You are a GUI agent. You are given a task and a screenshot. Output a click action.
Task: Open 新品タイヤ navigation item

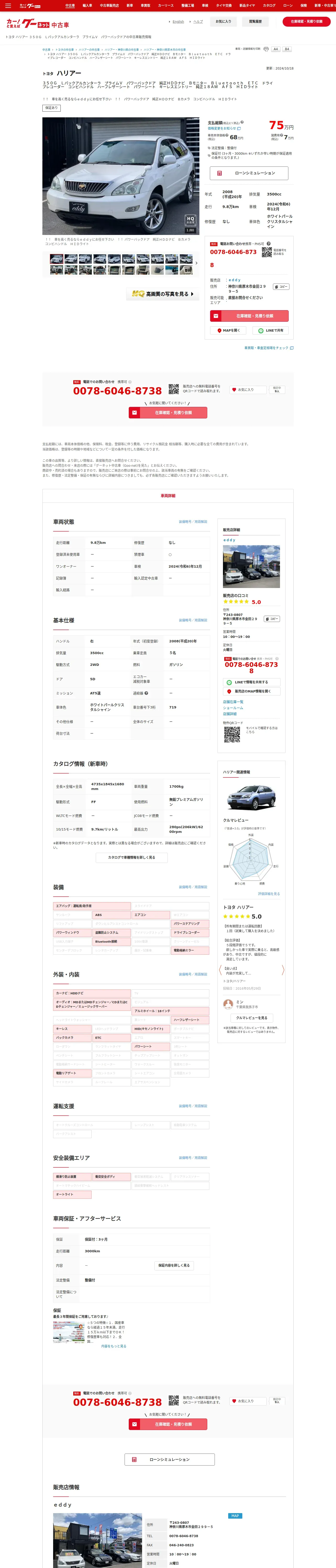click(247, 5)
